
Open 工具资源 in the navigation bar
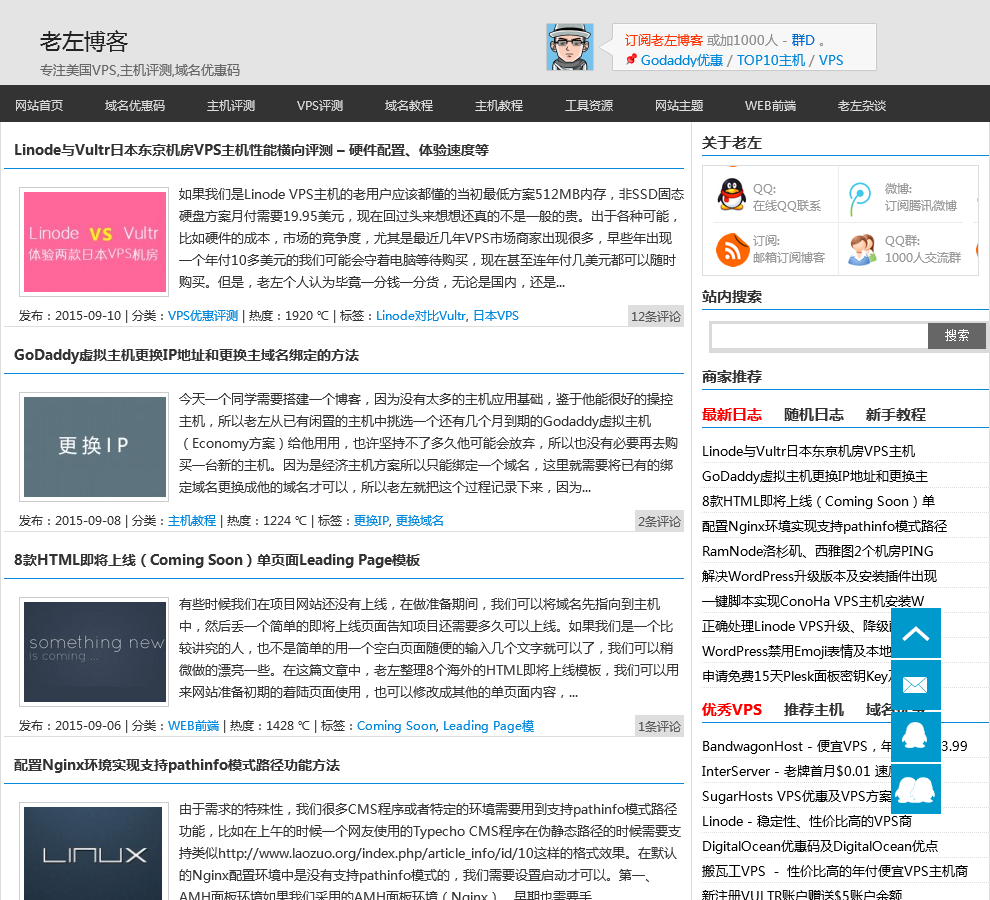click(589, 105)
